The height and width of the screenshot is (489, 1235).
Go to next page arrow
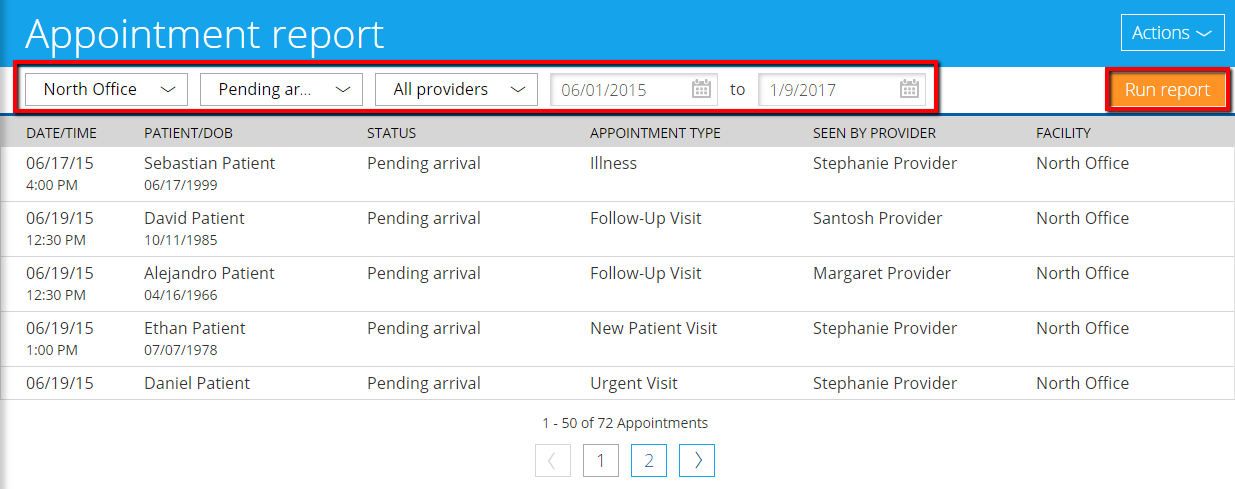pyautogui.click(x=697, y=460)
